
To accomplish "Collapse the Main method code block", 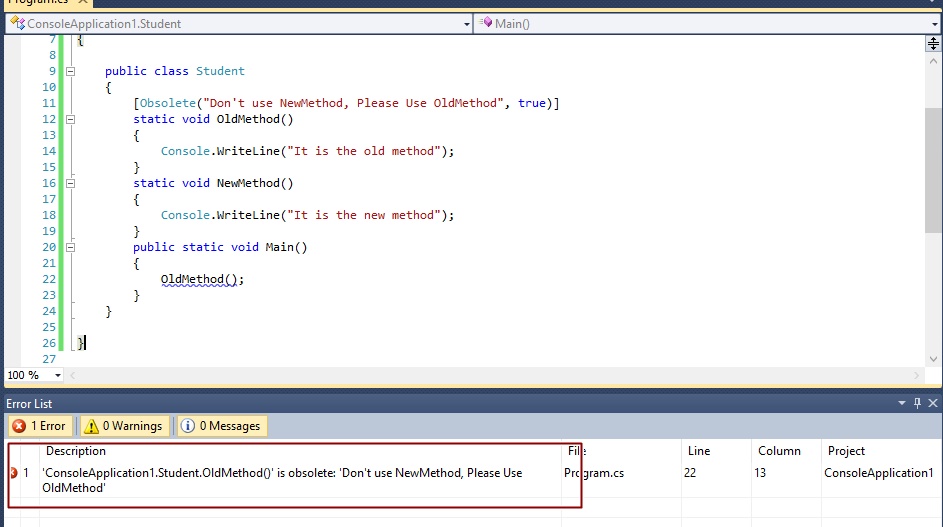I will (x=70, y=247).
